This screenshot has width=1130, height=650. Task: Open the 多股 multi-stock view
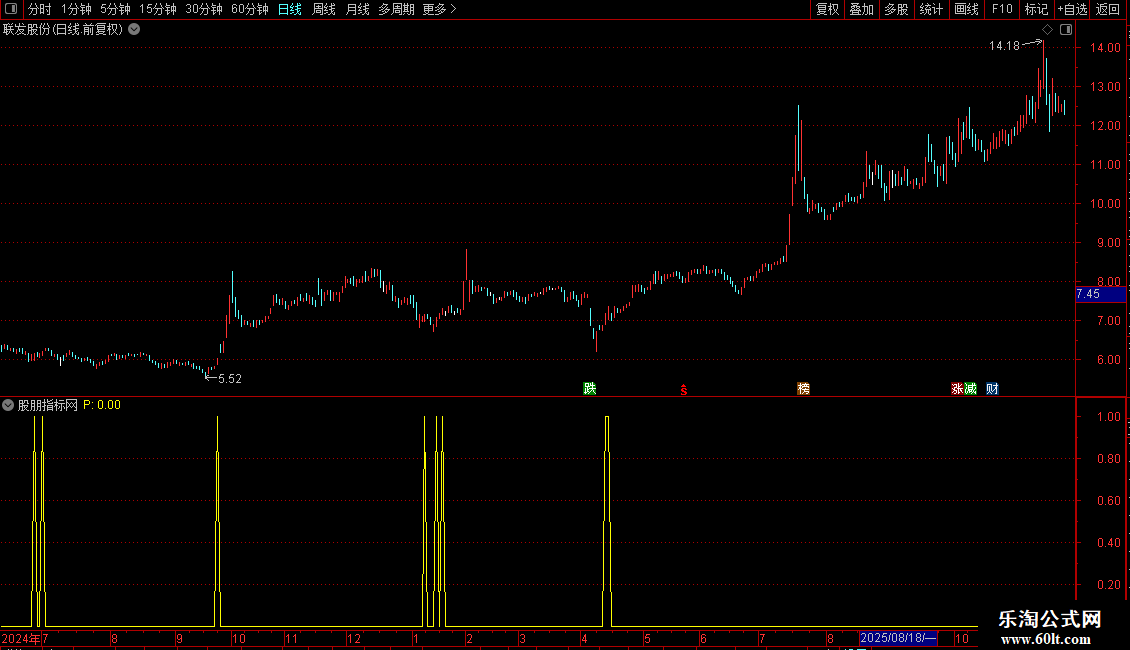tap(896, 9)
